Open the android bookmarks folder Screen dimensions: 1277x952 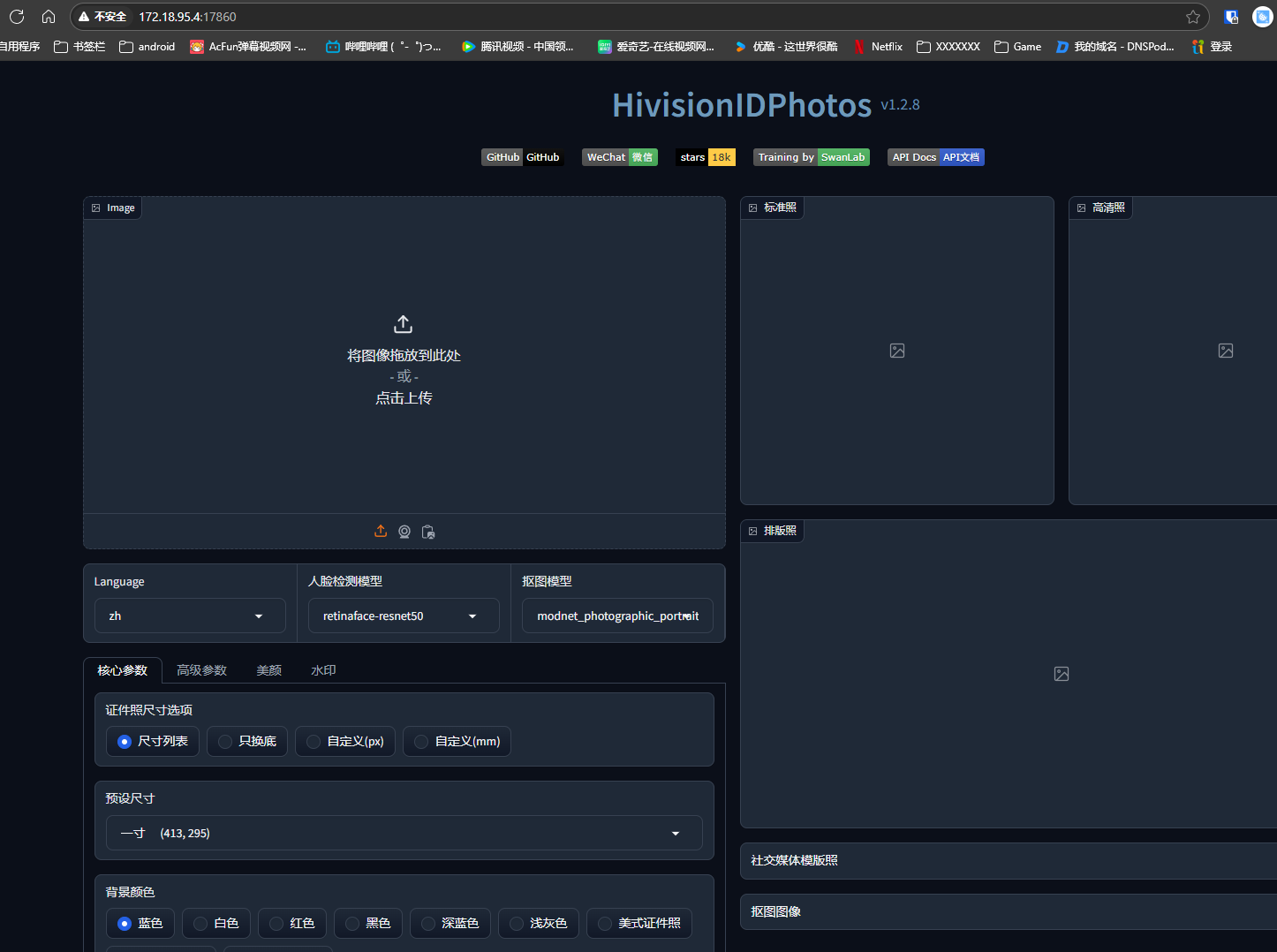coord(147,47)
